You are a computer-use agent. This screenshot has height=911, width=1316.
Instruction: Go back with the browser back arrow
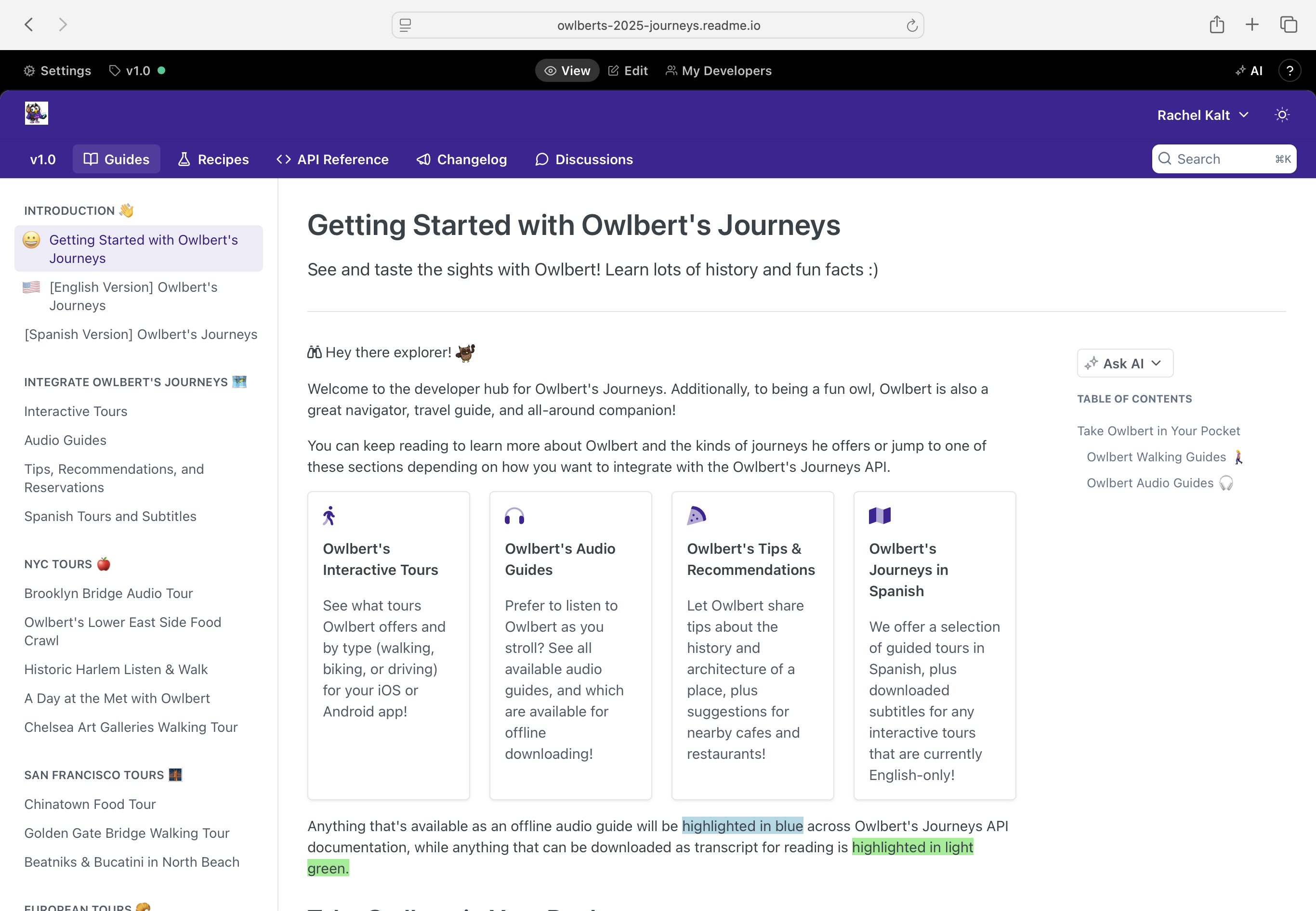point(29,25)
